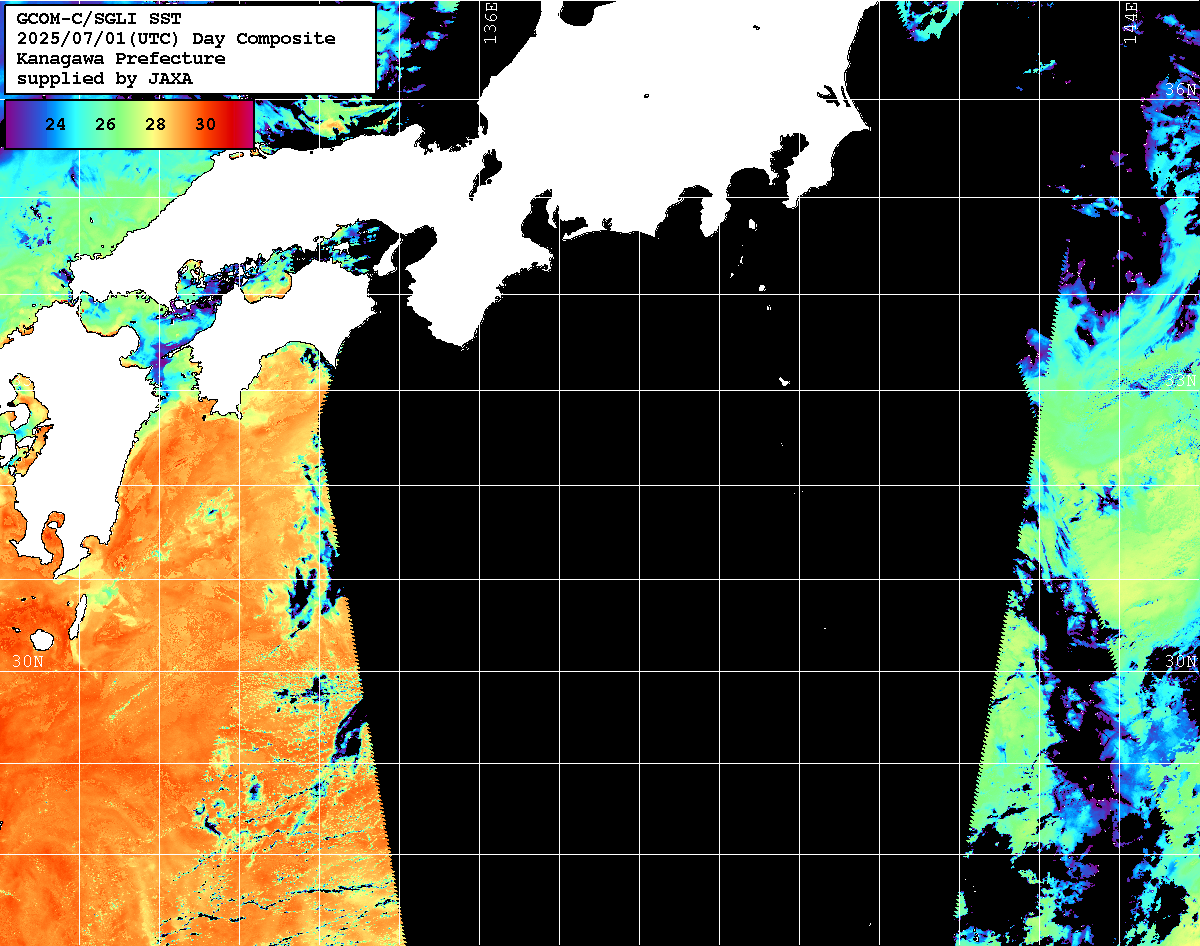Click the "2025/07/01(UTC) Day Composite" date line
This screenshot has height=946, width=1200.
click(176, 38)
